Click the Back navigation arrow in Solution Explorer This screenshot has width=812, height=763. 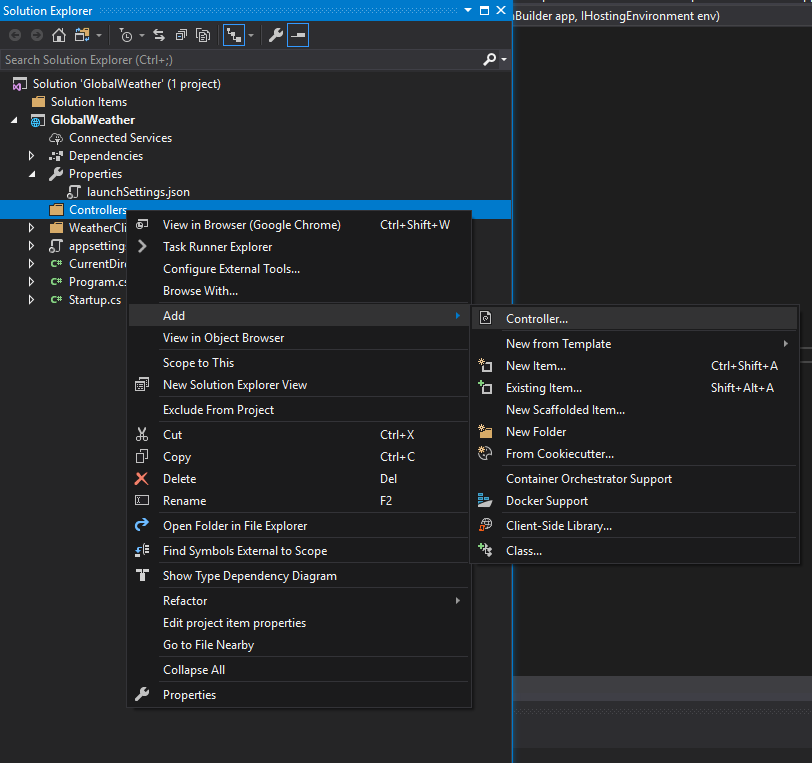[x=15, y=35]
